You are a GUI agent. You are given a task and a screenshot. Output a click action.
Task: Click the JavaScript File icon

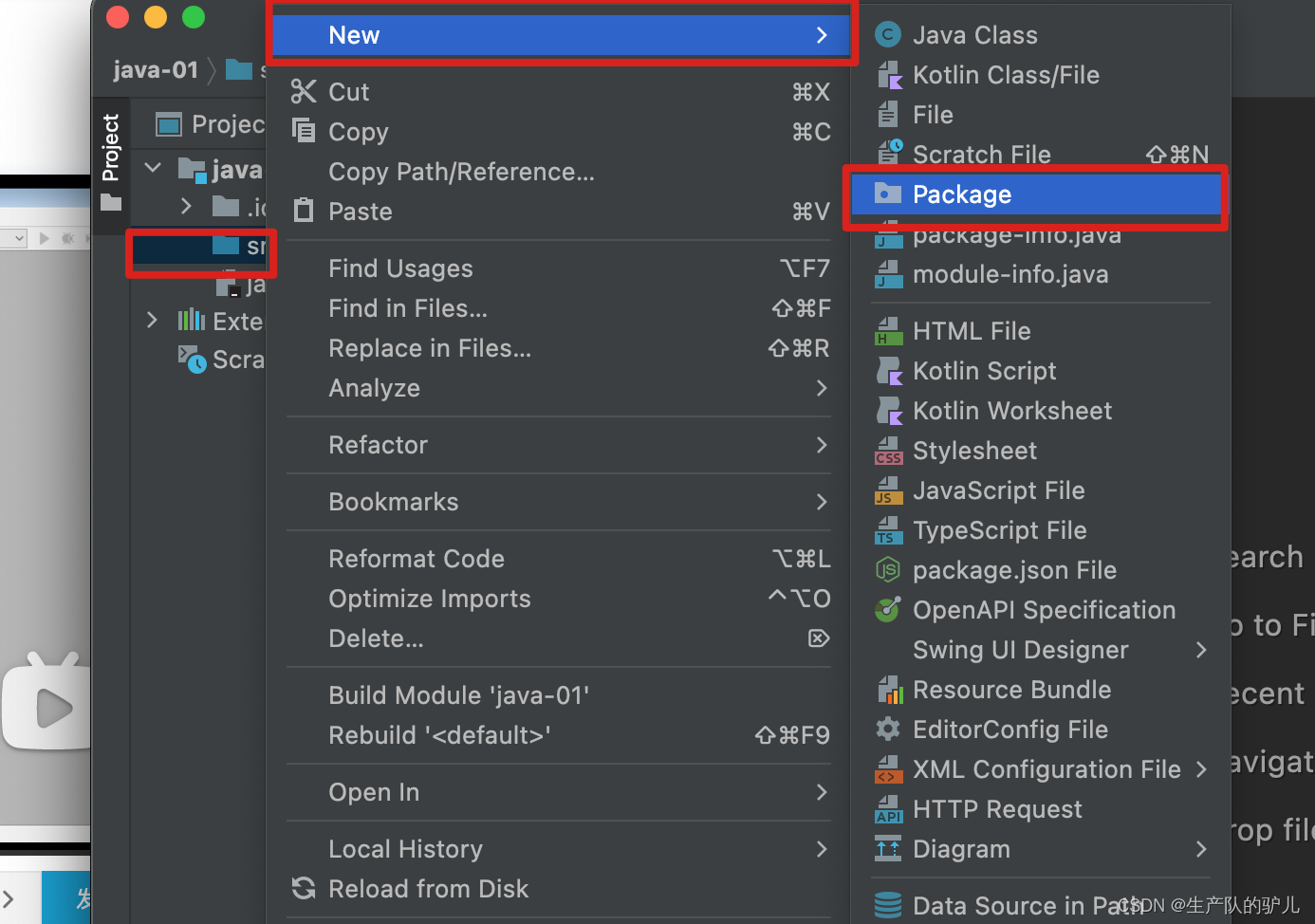point(888,490)
